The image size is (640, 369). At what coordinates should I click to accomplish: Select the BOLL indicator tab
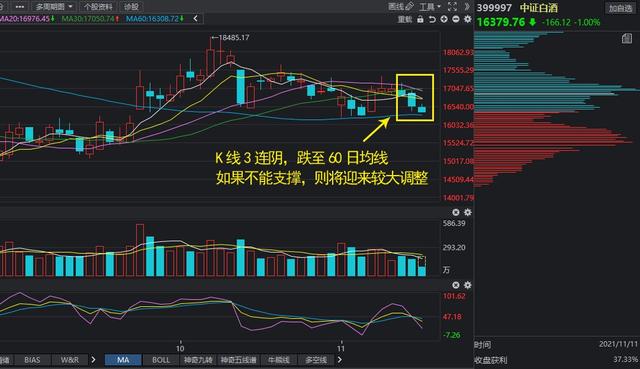pos(161,360)
